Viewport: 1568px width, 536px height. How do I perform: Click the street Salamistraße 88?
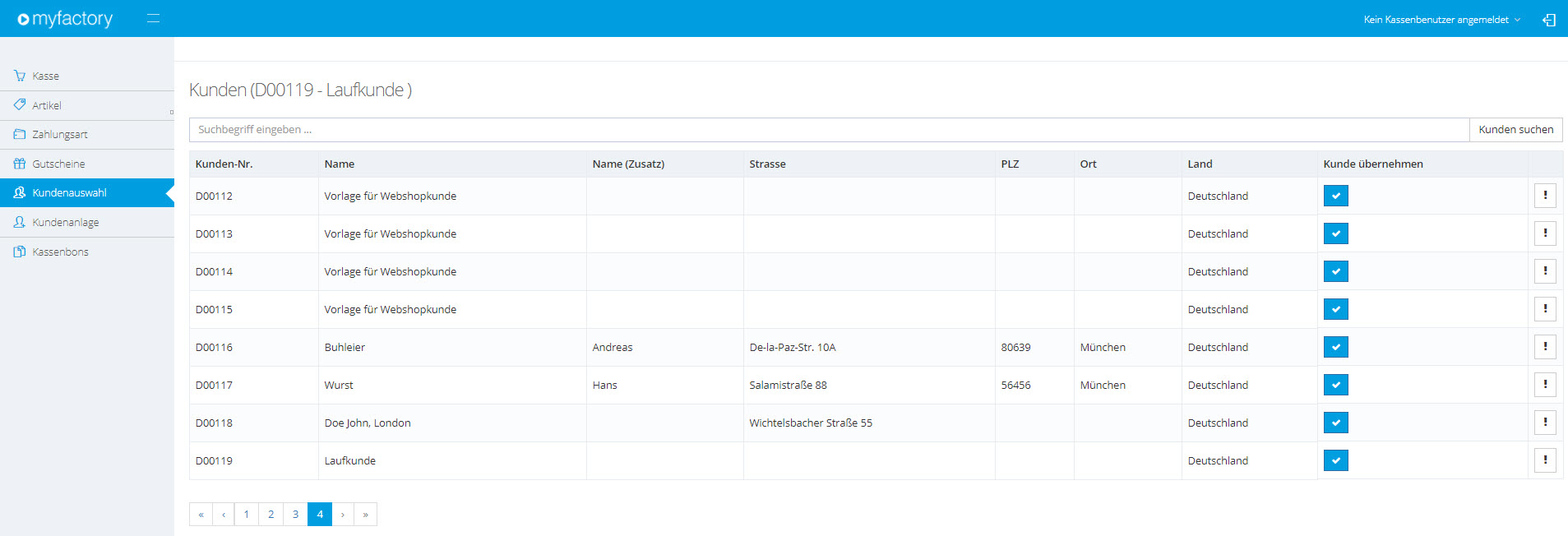788,386
